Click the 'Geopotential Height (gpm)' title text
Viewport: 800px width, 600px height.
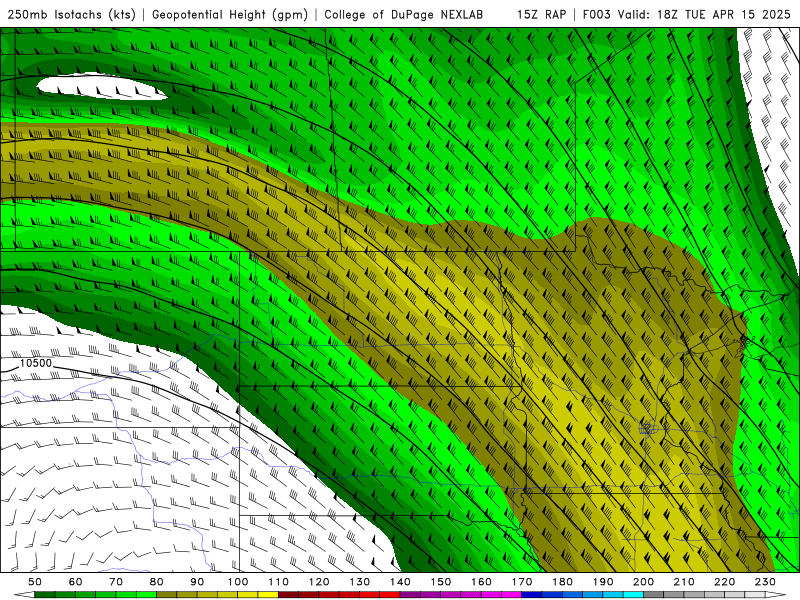click(x=230, y=15)
